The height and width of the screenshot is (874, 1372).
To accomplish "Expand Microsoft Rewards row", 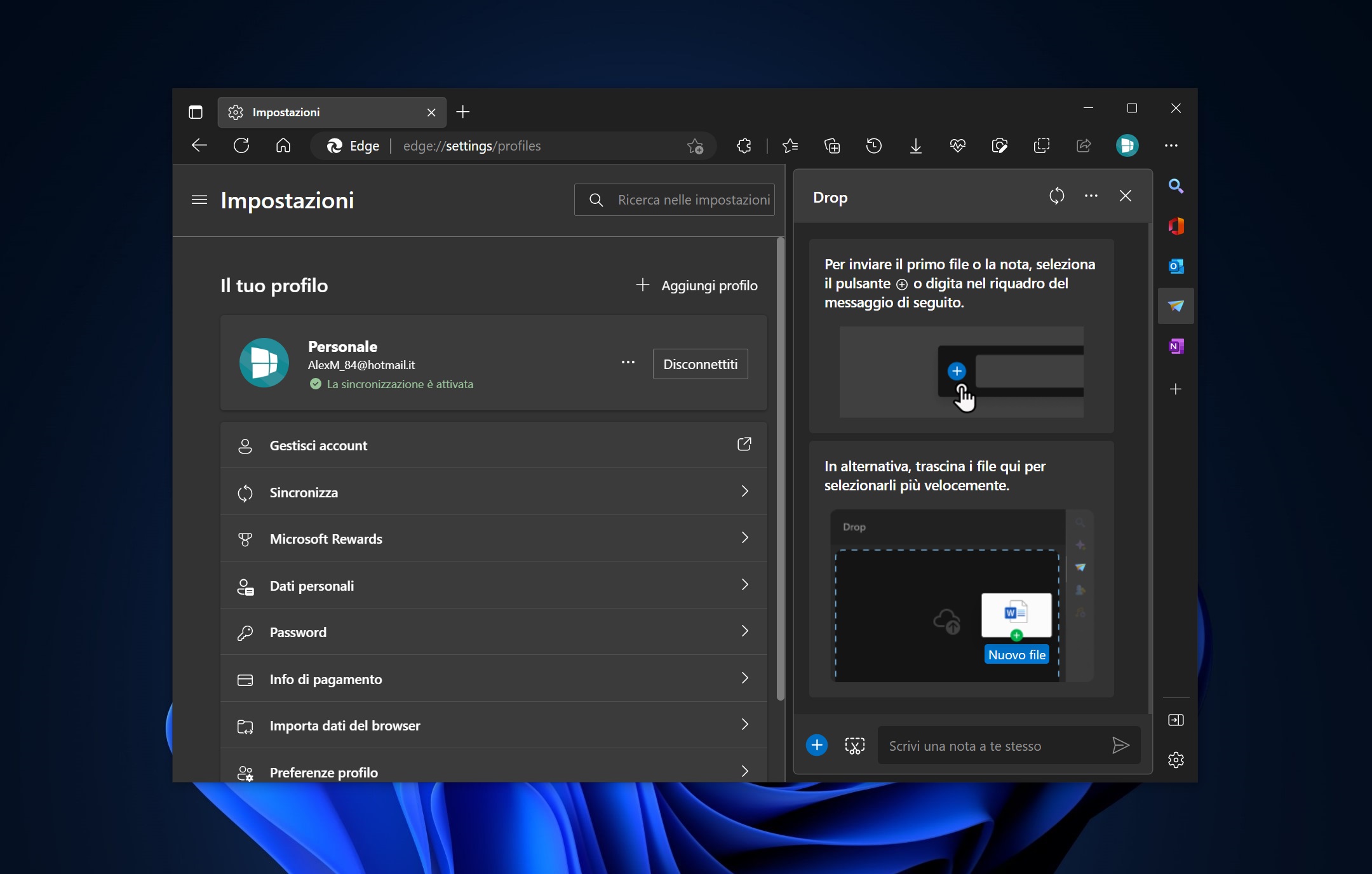I will point(494,539).
